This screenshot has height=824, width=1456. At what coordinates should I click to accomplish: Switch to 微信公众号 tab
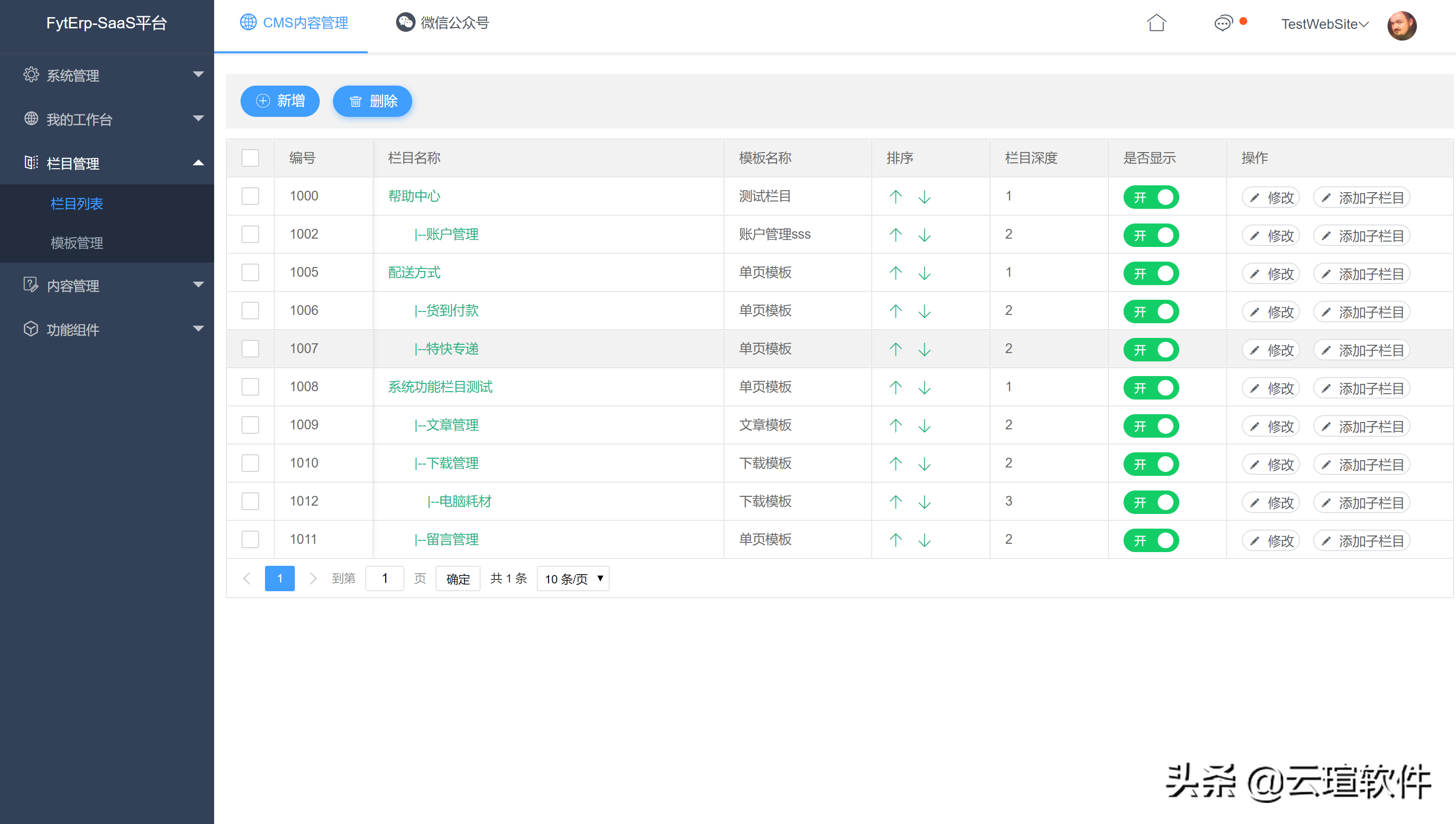442,22
